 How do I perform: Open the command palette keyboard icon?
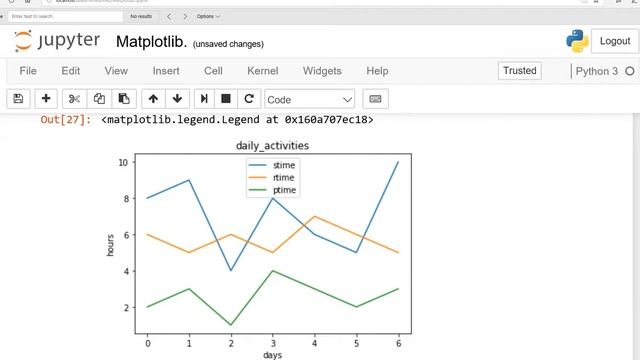click(376, 99)
